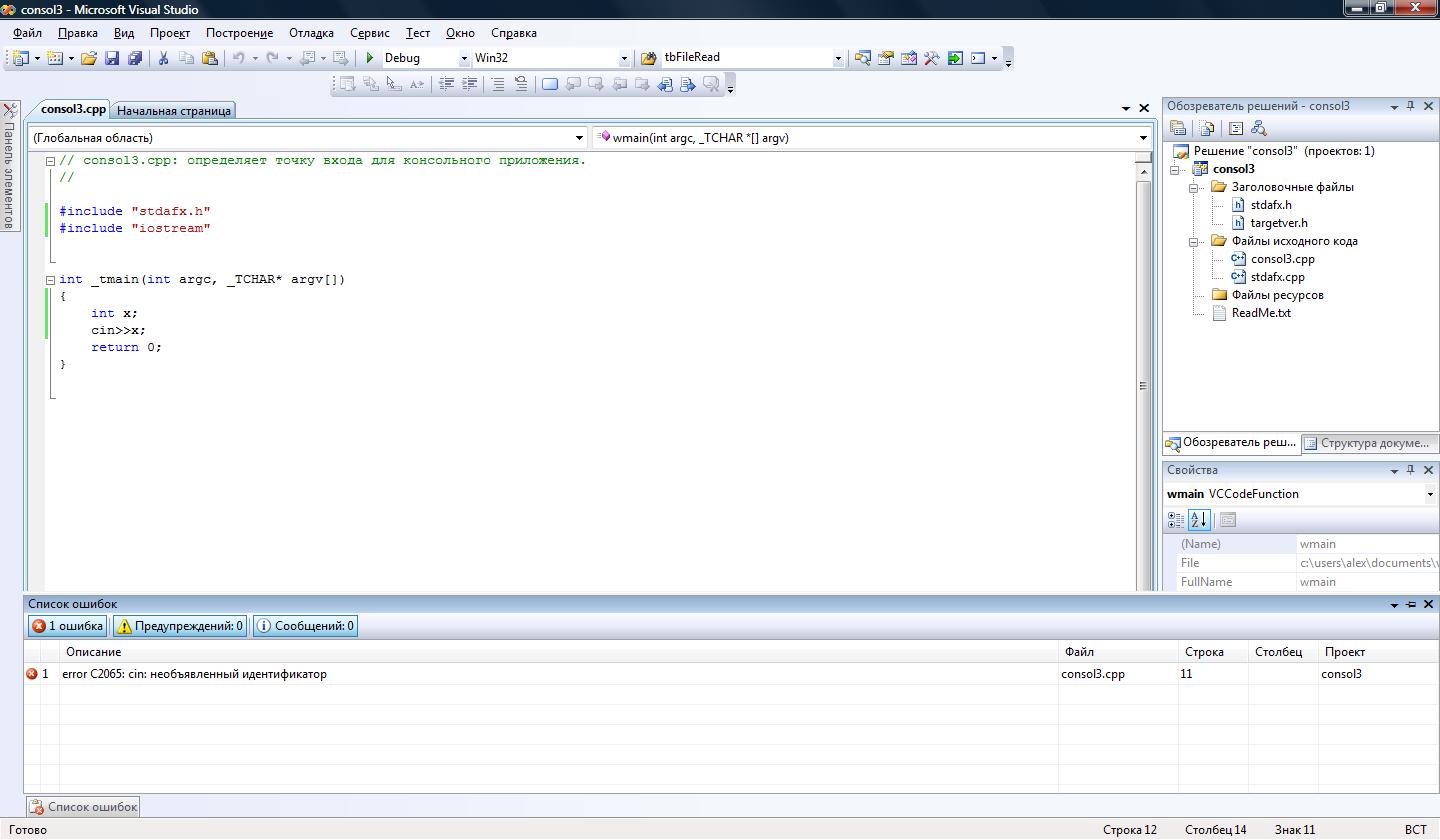
Task: Click the Open File folder icon
Action: (x=89, y=58)
